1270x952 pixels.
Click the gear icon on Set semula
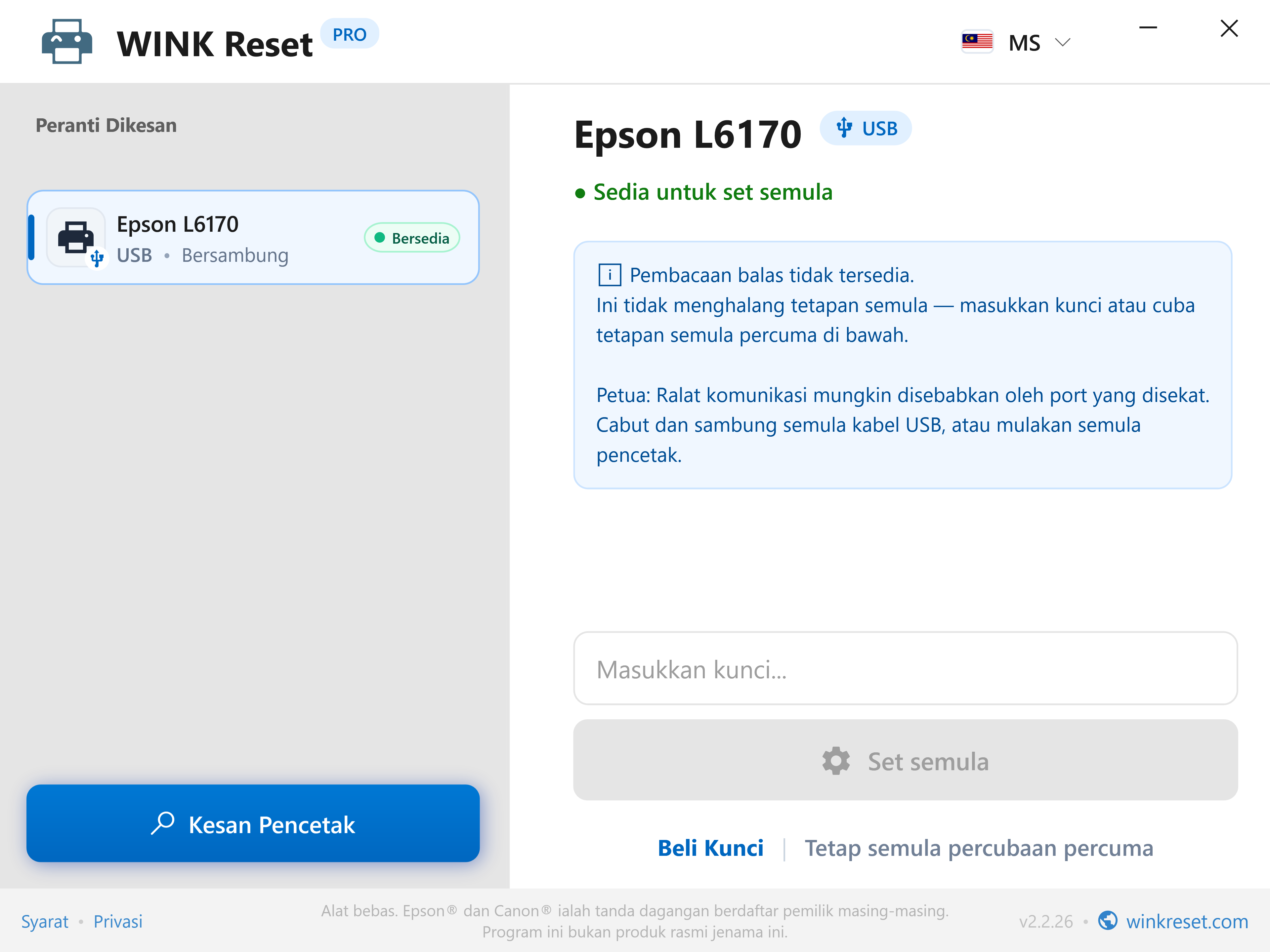click(836, 761)
